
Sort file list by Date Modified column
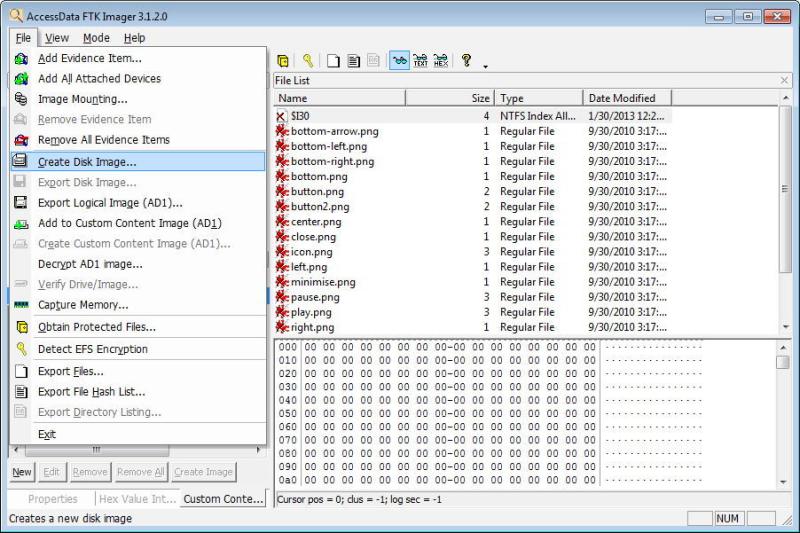tap(628, 98)
